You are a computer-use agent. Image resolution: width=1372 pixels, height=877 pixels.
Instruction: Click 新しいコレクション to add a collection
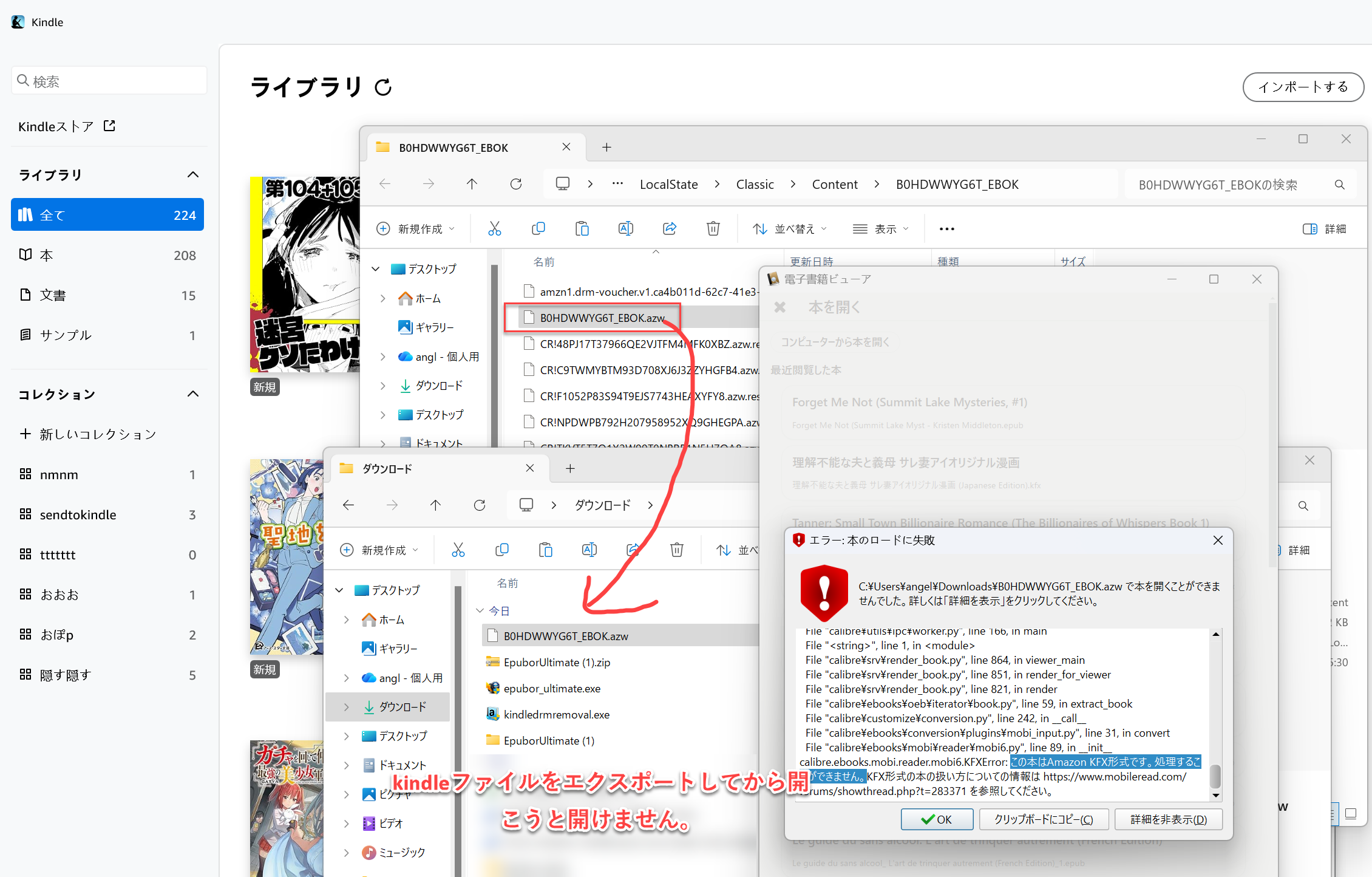(x=89, y=434)
